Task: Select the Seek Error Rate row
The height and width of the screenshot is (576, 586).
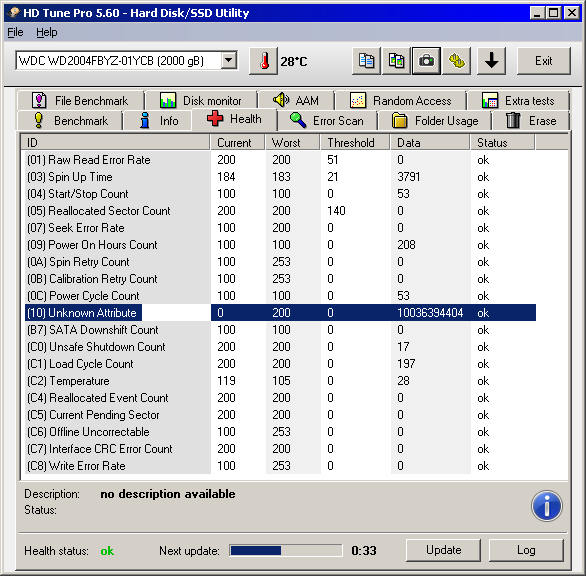Action: point(280,228)
